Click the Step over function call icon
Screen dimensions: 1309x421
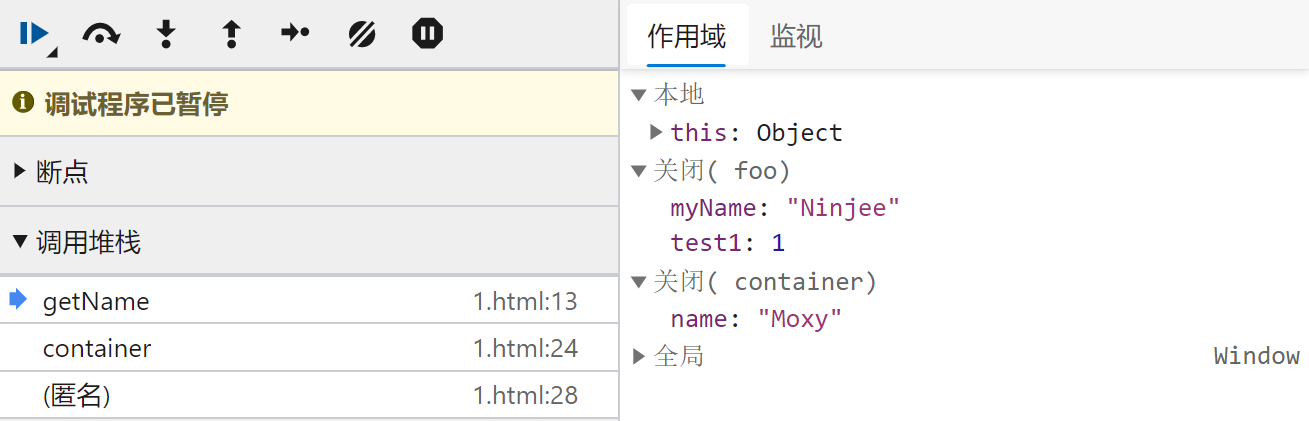point(100,34)
